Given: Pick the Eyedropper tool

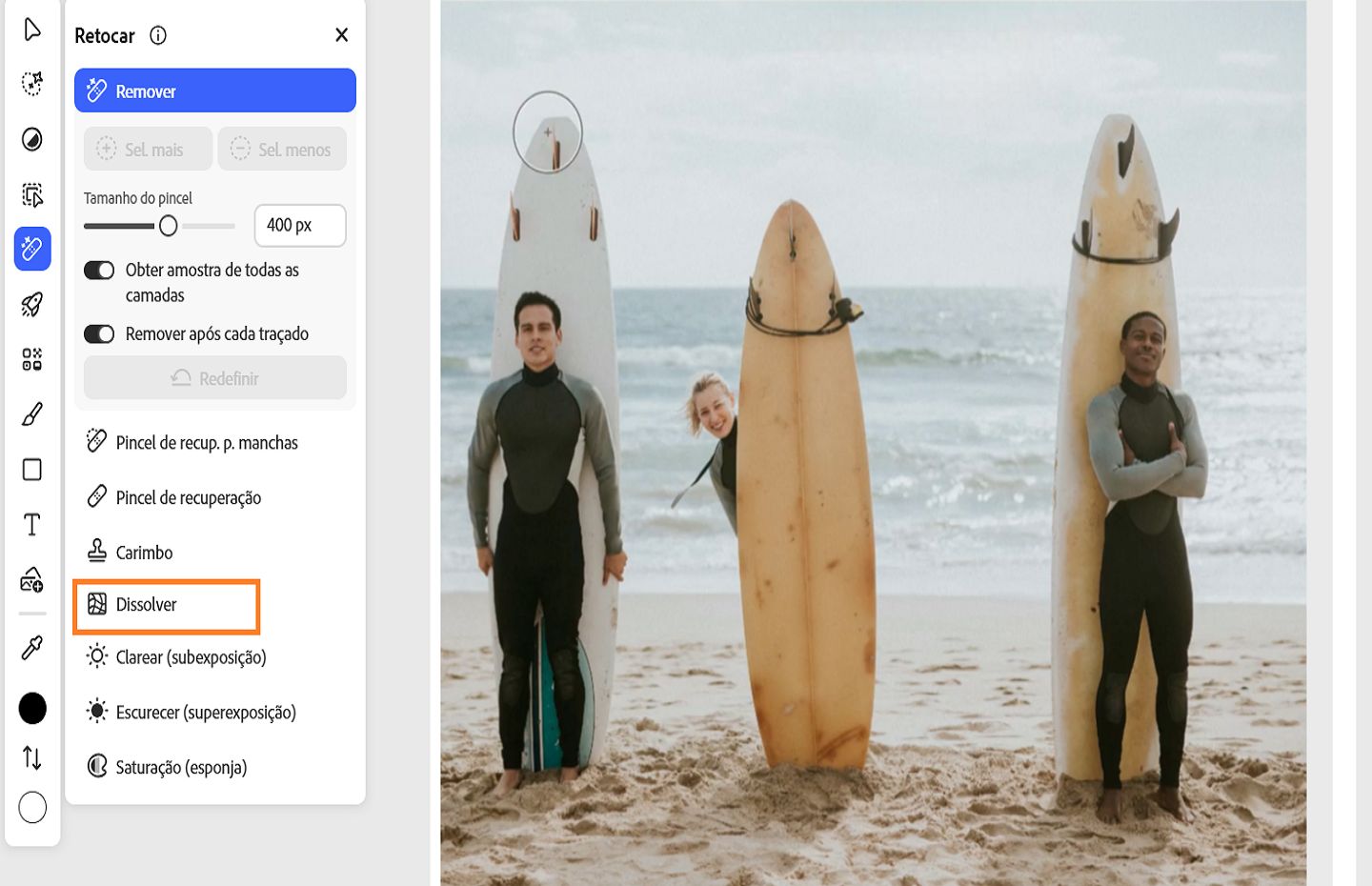Looking at the screenshot, I should pos(31,646).
